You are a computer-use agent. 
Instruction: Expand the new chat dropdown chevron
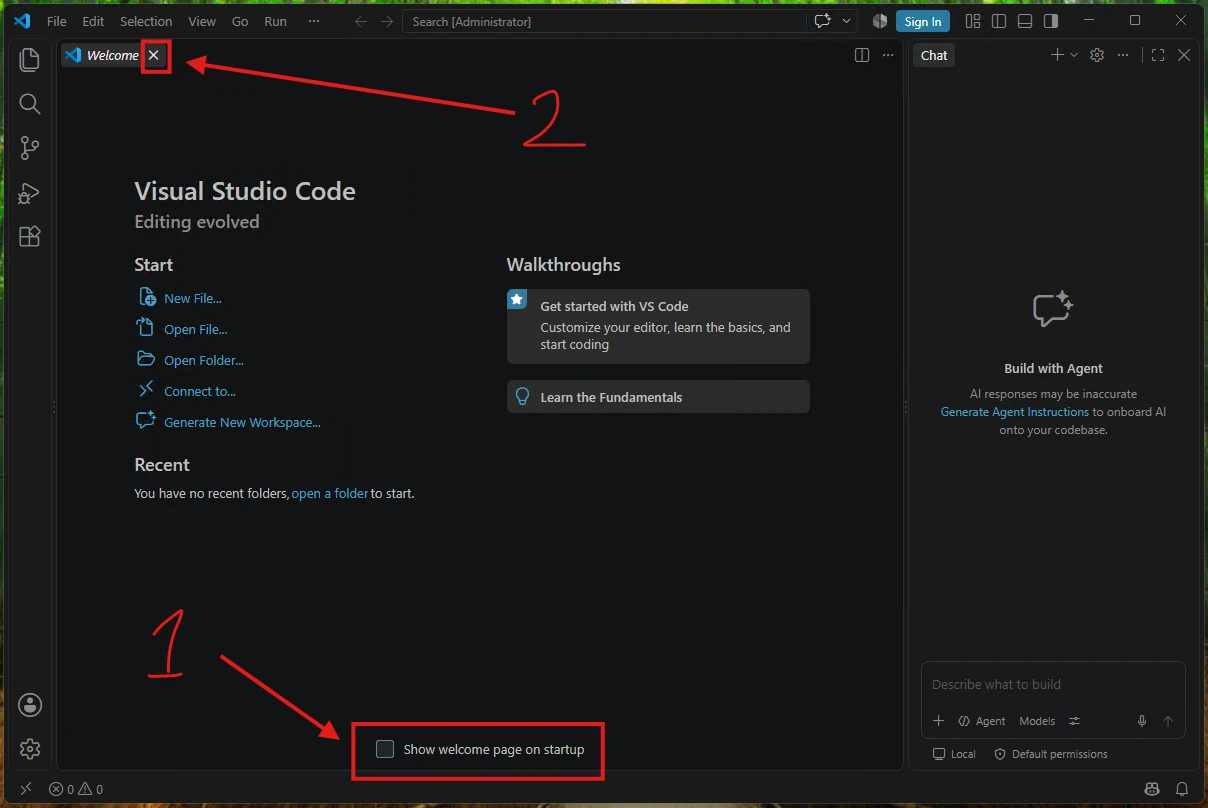tap(1074, 55)
